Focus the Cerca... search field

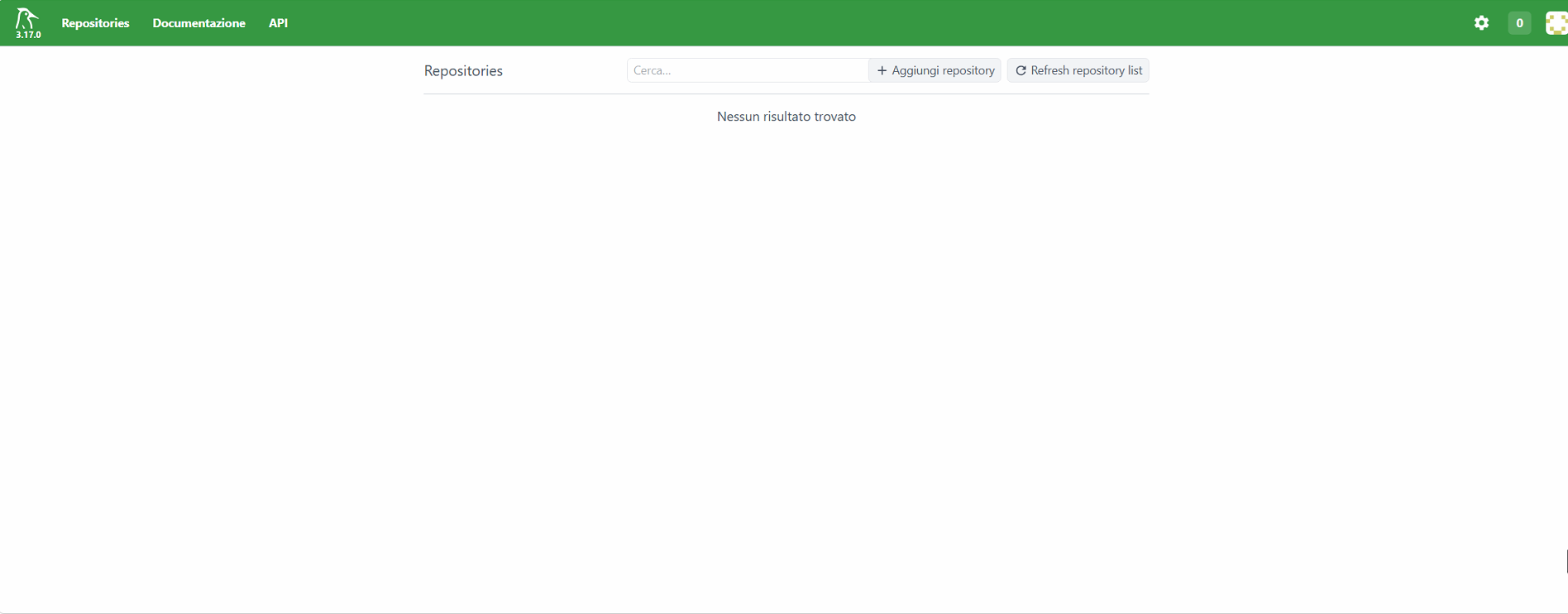tap(748, 70)
